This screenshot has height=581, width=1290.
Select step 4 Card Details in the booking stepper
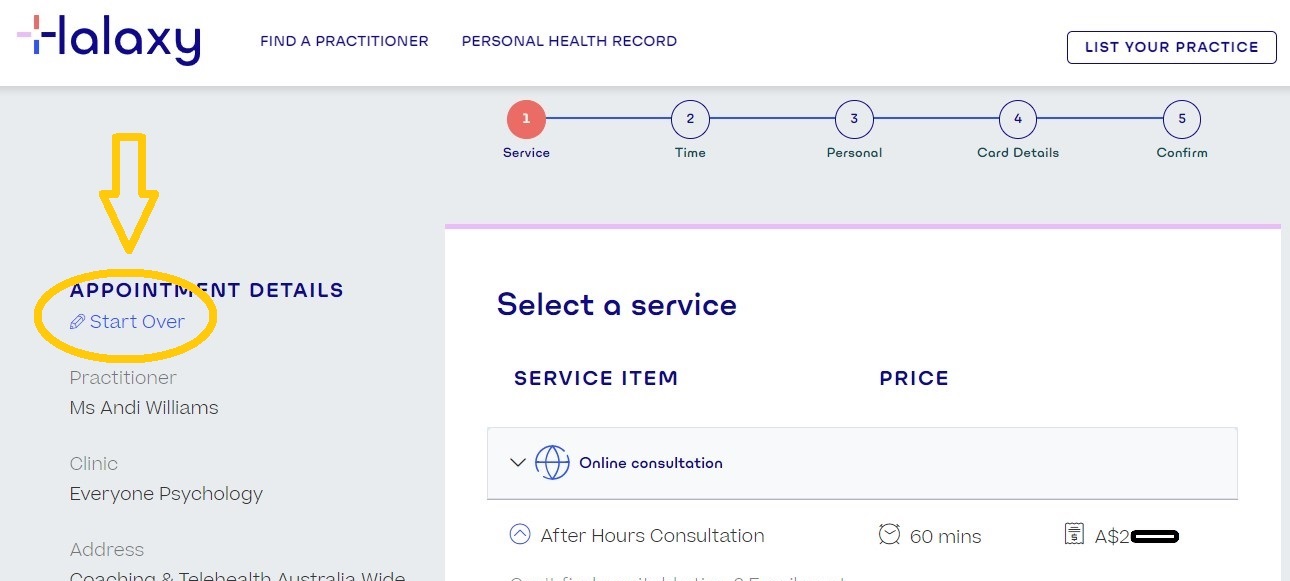click(1017, 117)
